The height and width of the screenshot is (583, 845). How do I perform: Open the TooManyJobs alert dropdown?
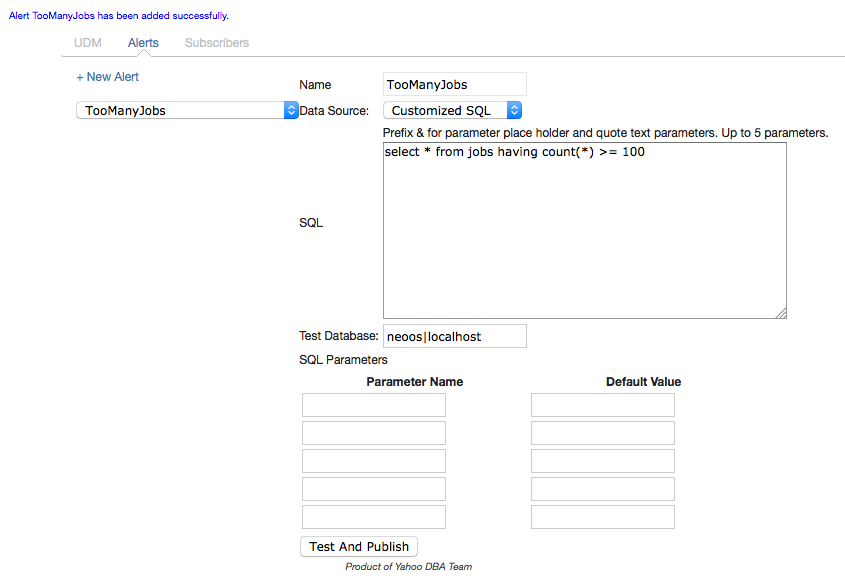188,111
